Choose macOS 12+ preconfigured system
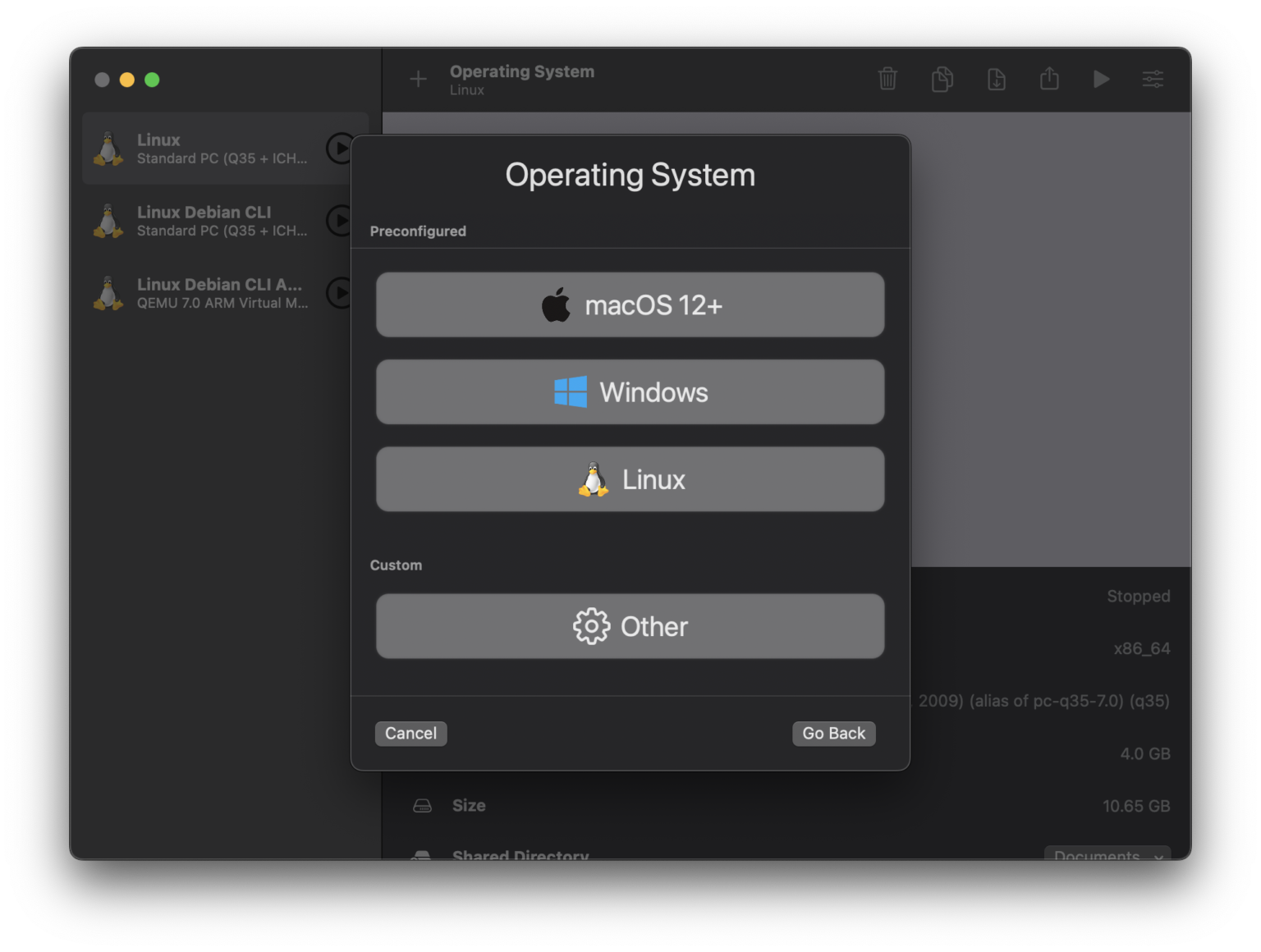This screenshot has height=952, width=1261. (630, 304)
